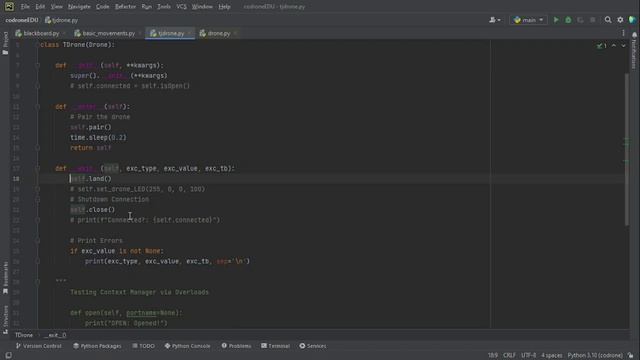Go to previous highlighted problem arrow
The height and width of the screenshot is (360, 640).
[x=614, y=46]
